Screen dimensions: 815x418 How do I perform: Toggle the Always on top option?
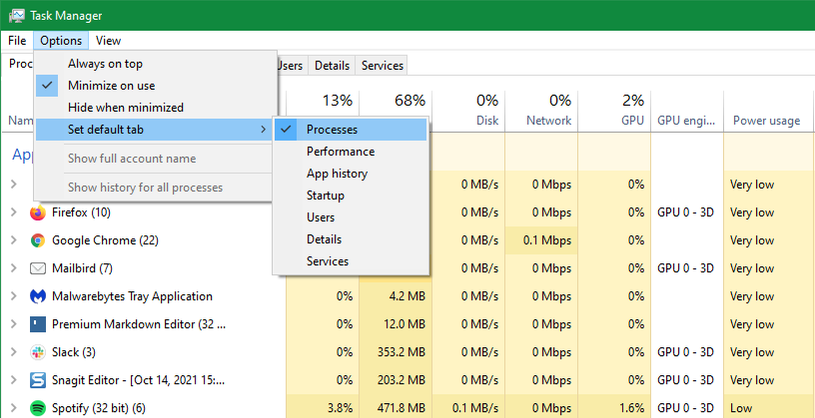pyautogui.click(x=104, y=63)
